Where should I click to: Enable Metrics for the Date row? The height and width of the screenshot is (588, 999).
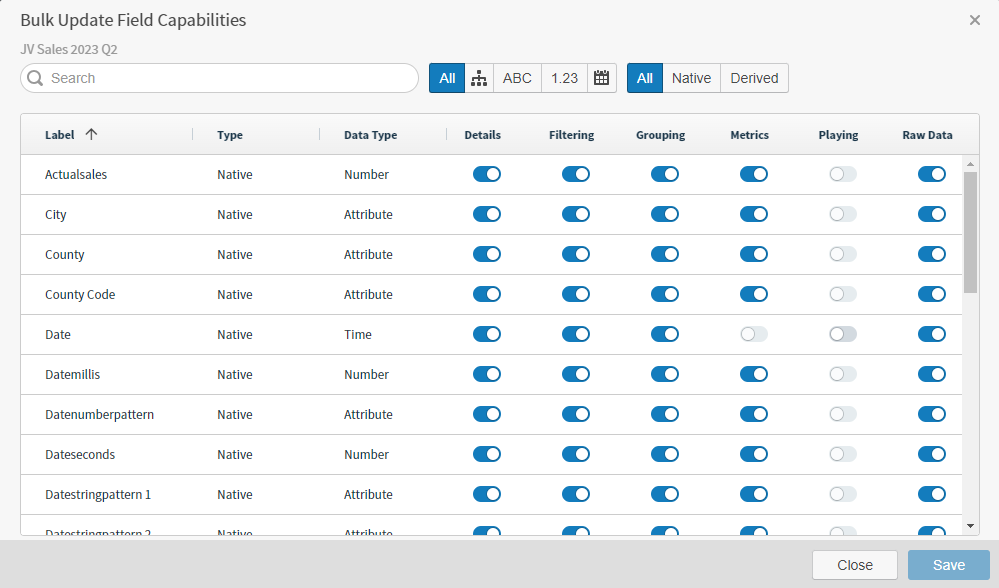(753, 334)
